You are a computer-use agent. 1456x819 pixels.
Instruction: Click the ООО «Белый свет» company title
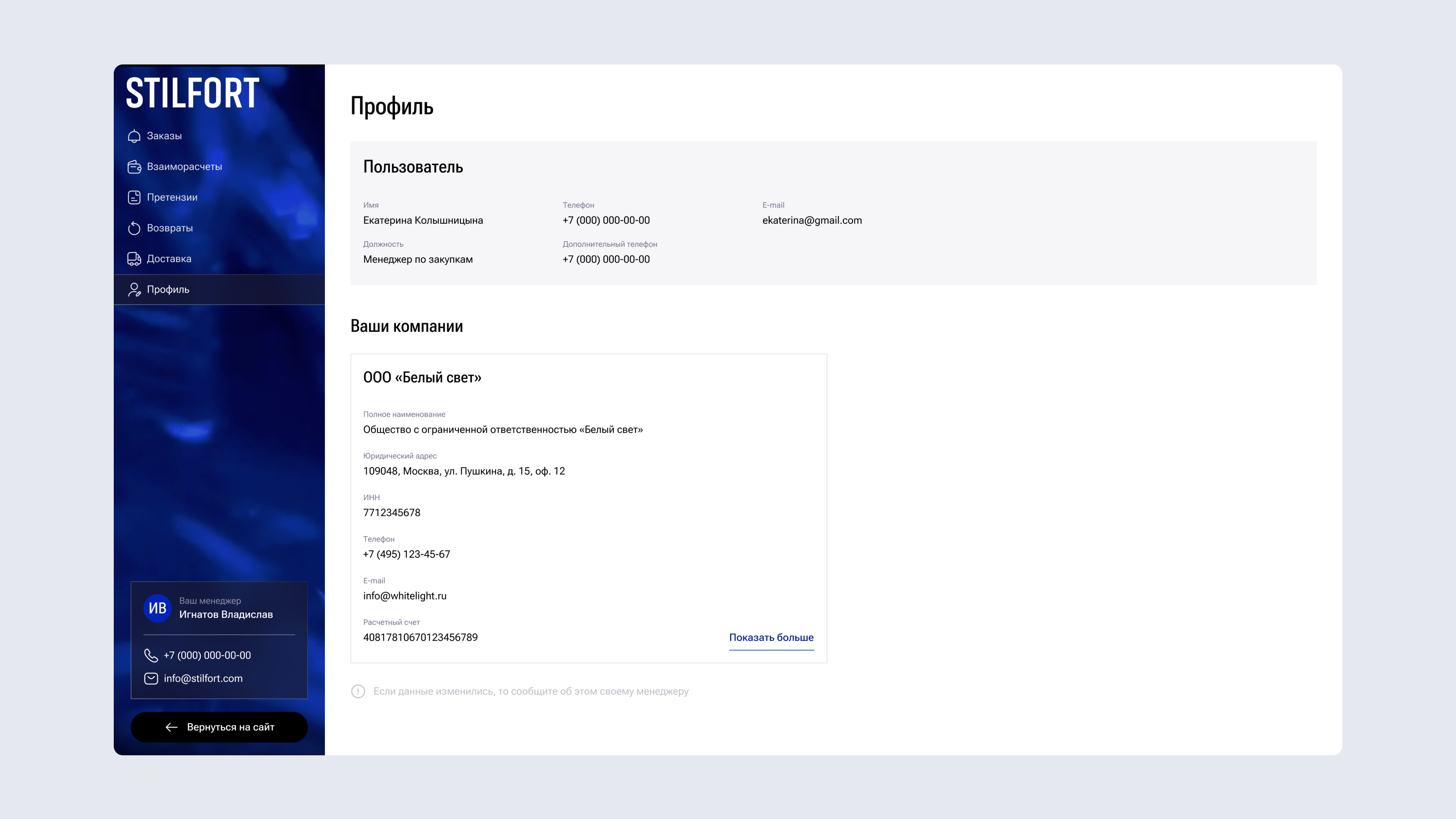click(x=422, y=378)
